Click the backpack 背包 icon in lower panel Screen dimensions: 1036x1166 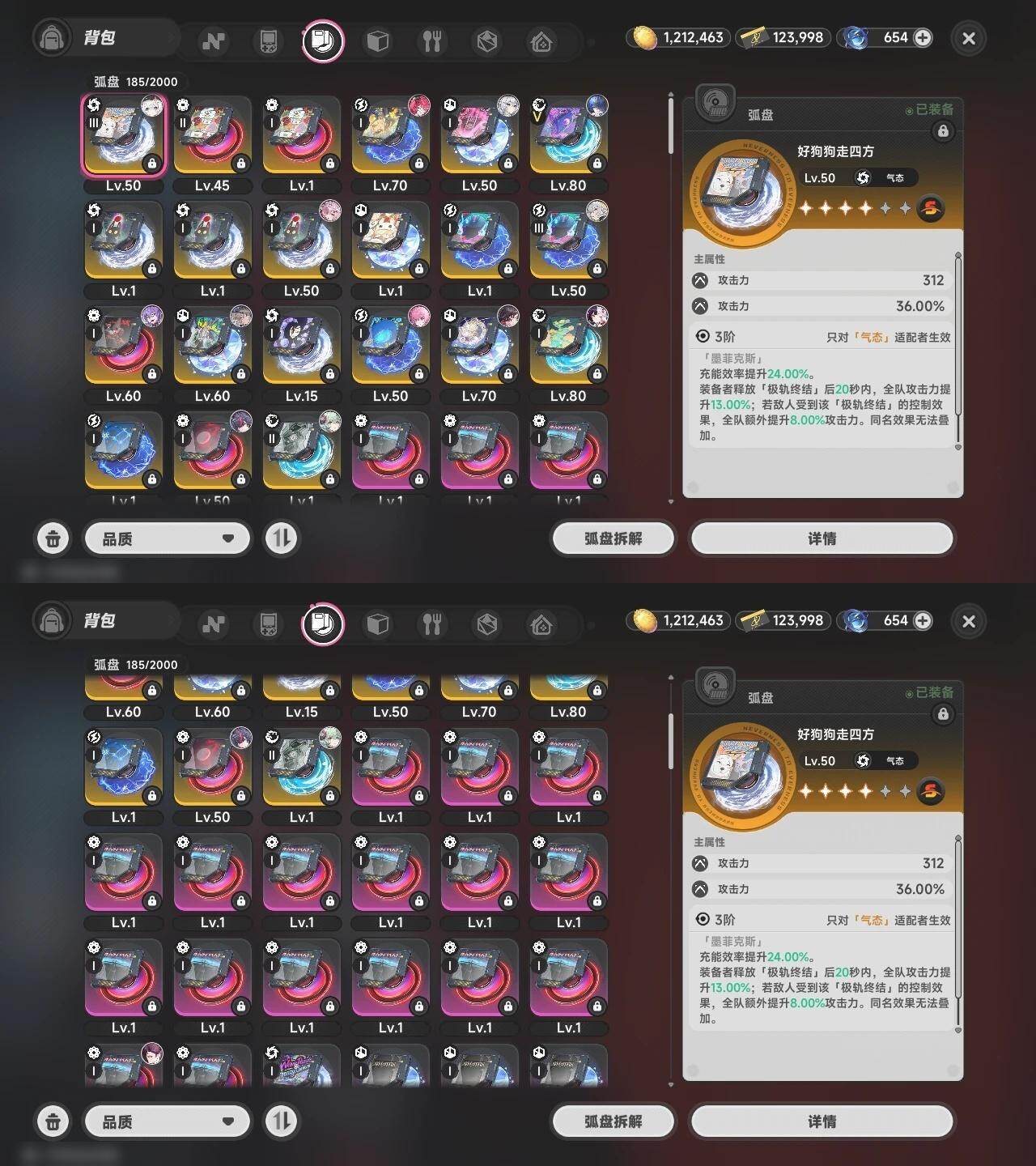(52, 621)
